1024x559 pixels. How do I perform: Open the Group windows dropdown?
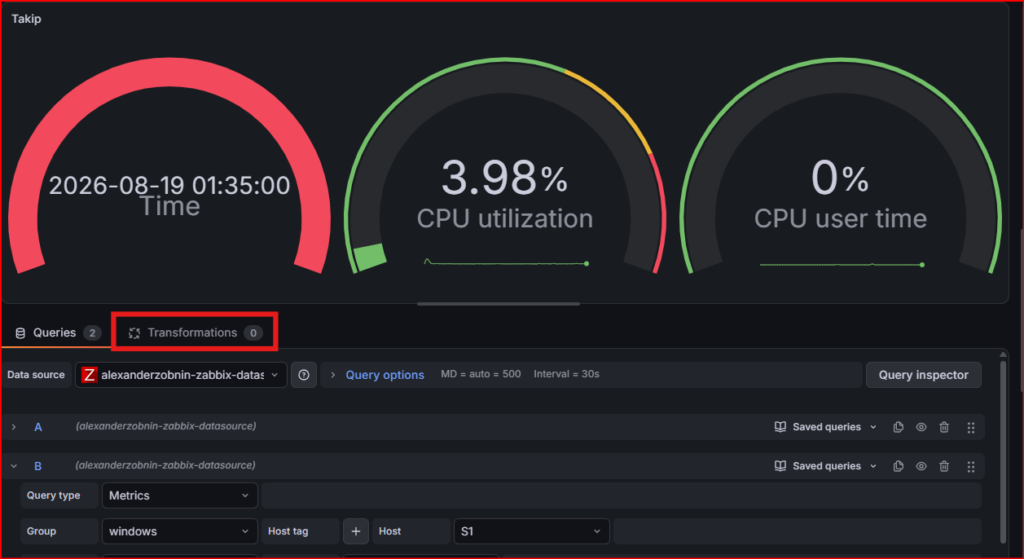(x=180, y=532)
